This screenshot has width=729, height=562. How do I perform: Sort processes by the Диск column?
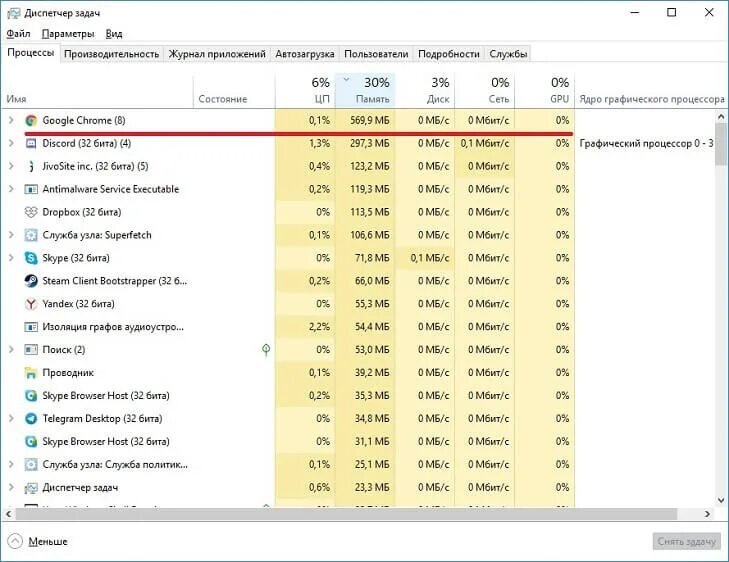tap(425, 90)
